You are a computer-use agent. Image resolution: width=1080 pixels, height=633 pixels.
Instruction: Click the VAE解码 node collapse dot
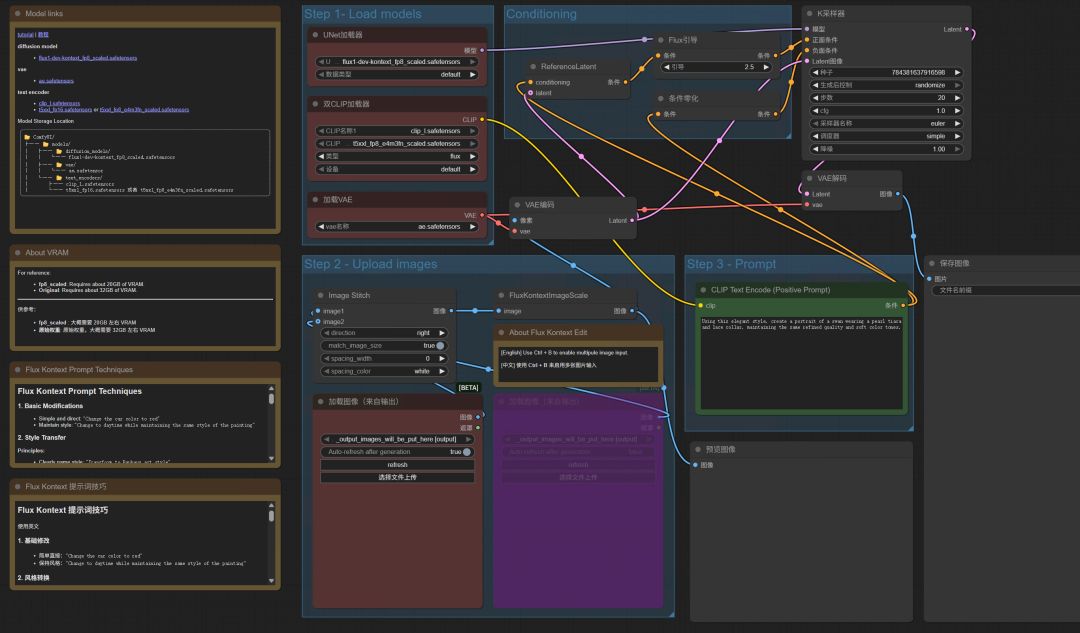[x=810, y=178]
